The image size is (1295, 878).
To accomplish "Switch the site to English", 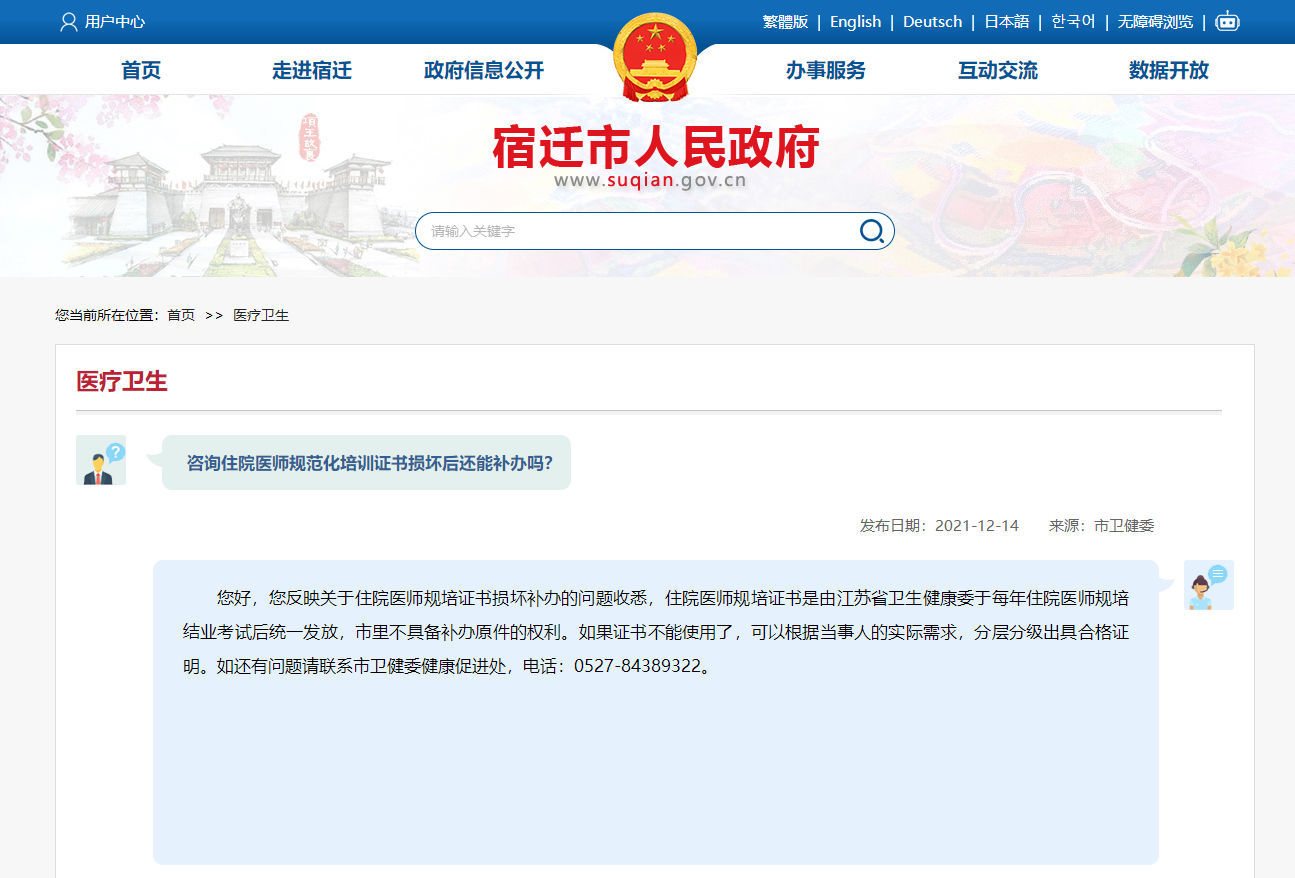I will (x=855, y=22).
